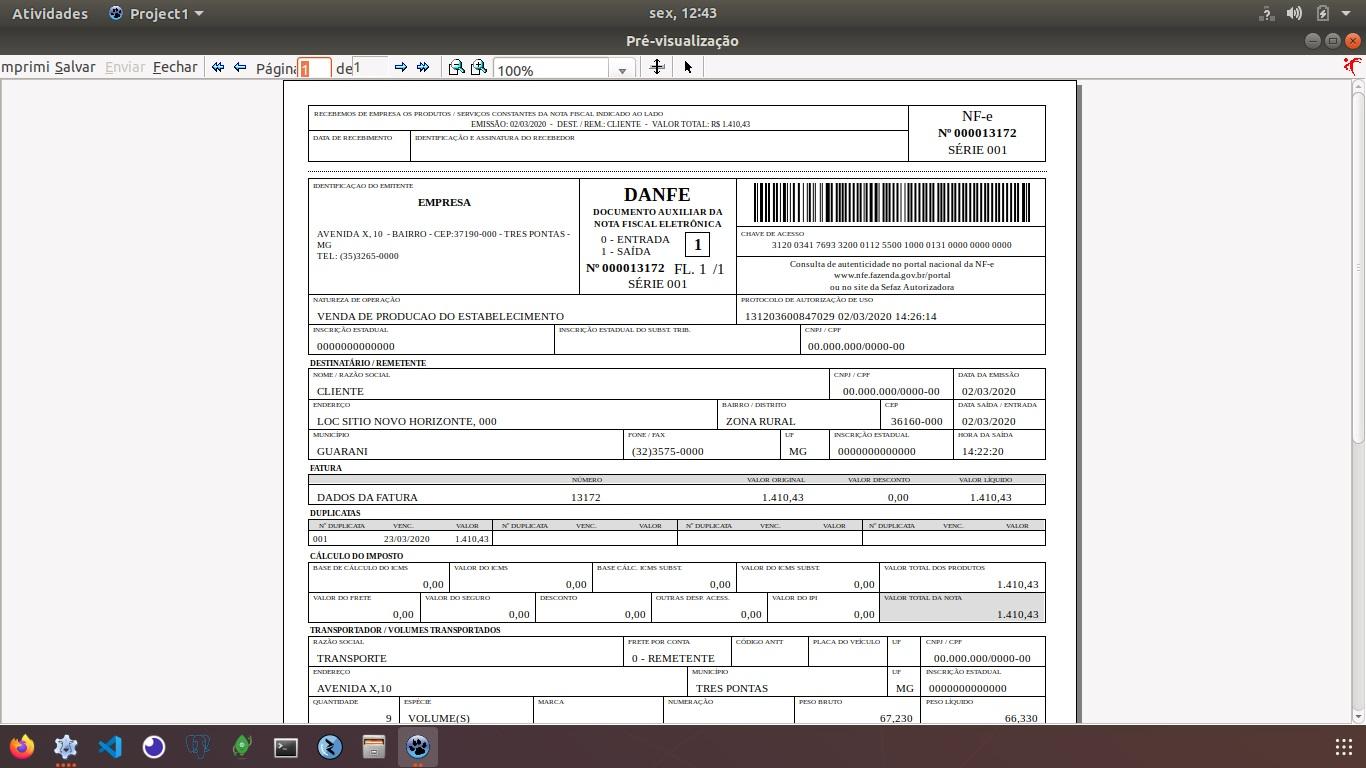
Task: Click the Imprimir print button
Action: [24, 67]
